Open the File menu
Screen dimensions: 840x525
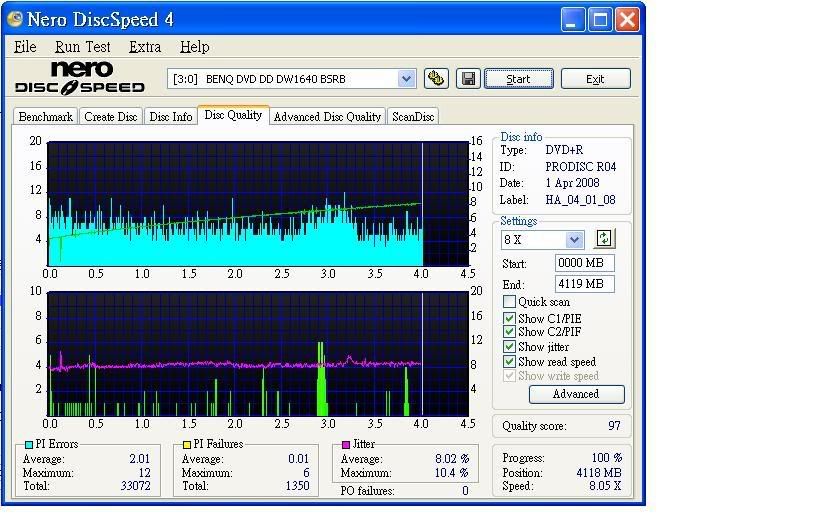tap(25, 47)
